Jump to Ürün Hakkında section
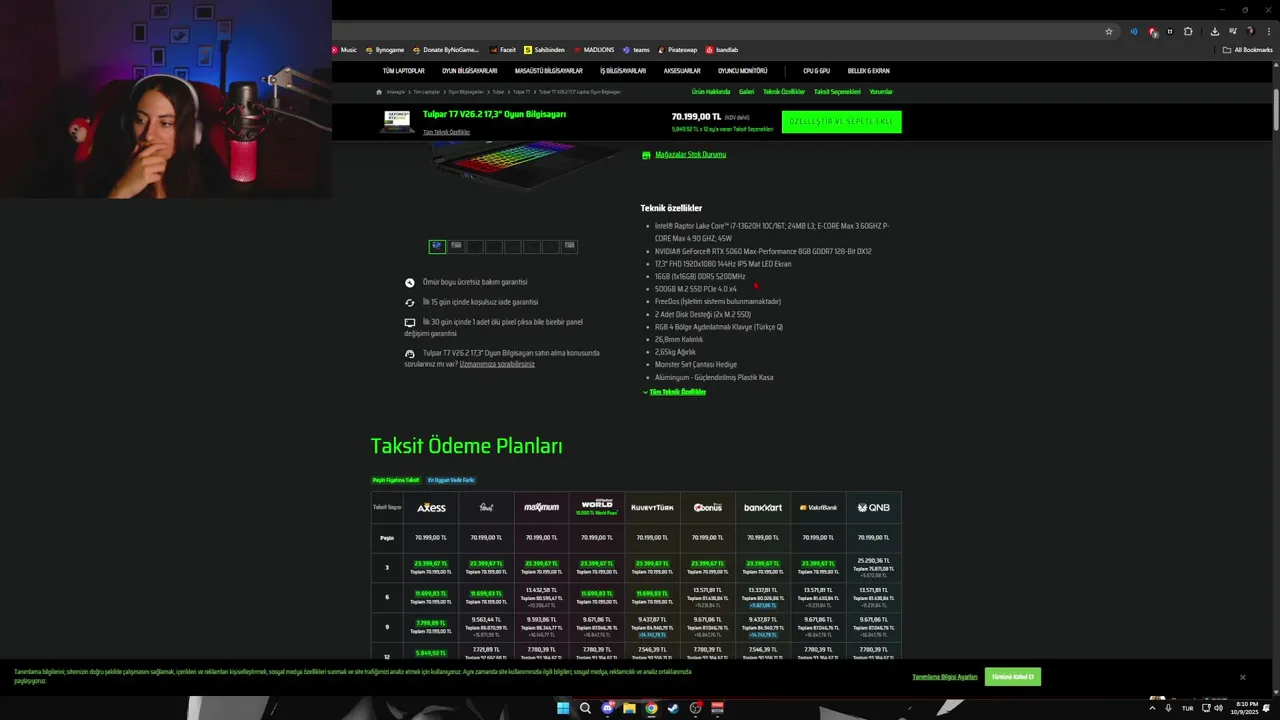This screenshot has width=1280, height=720. tap(711, 92)
